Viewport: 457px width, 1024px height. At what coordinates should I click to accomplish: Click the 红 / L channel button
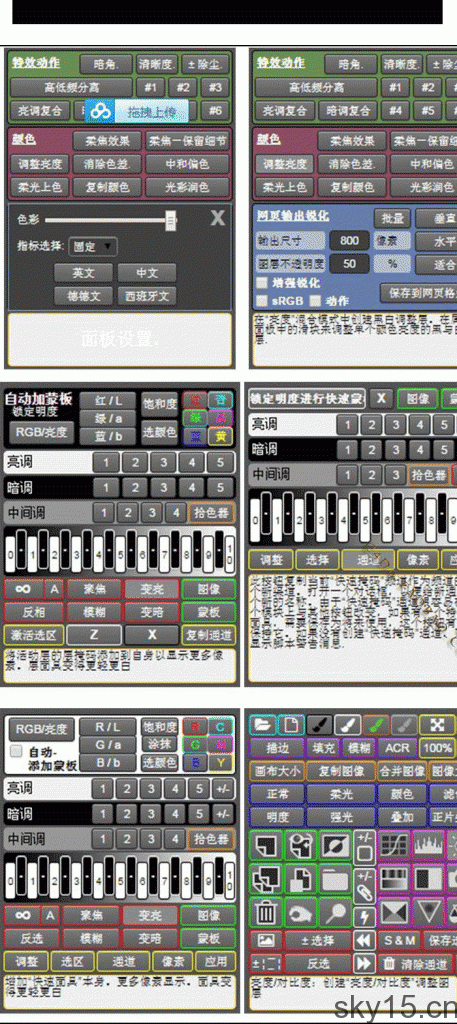click(x=107, y=401)
